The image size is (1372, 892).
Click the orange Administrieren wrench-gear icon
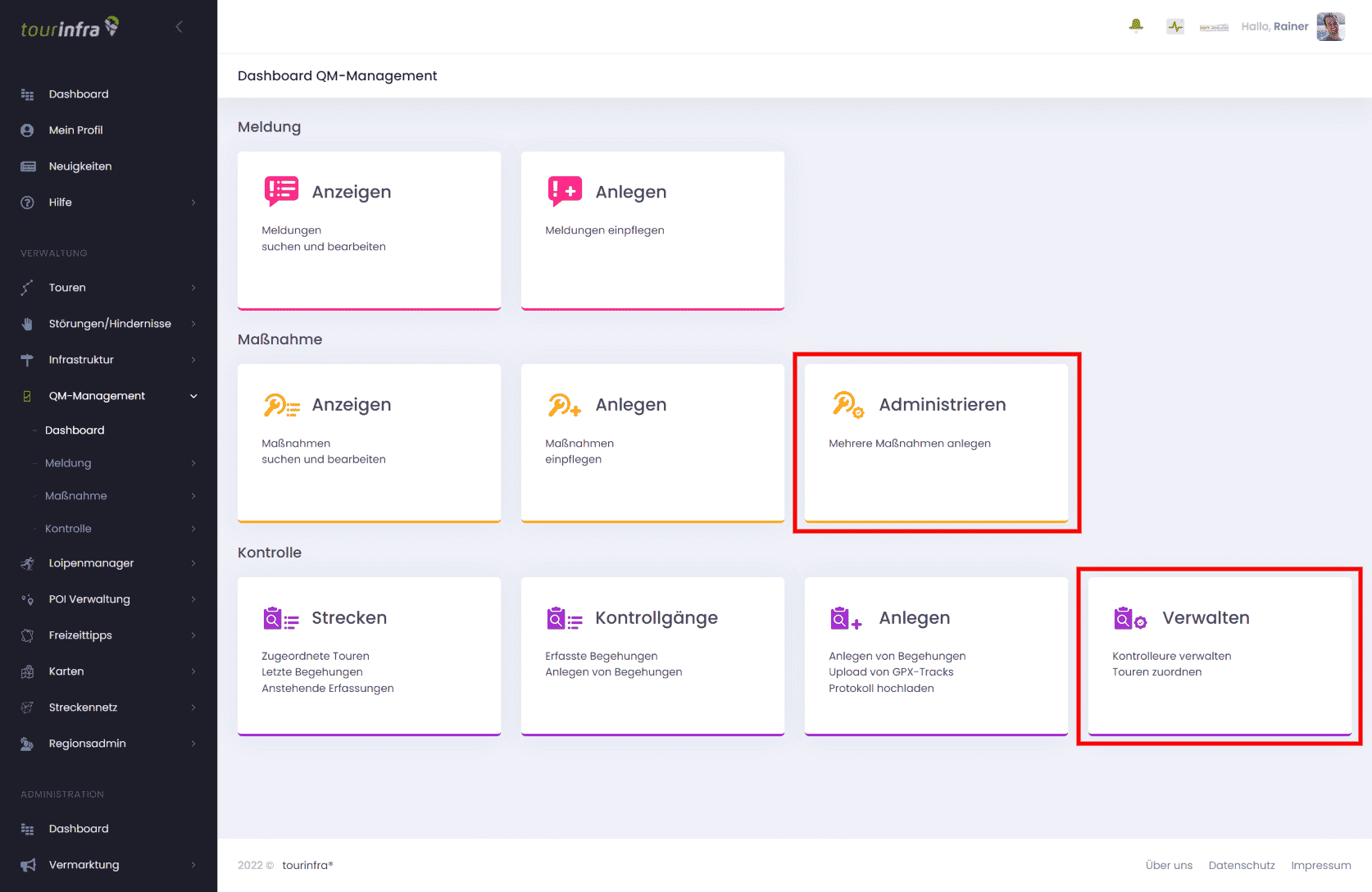[x=848, y=405]
